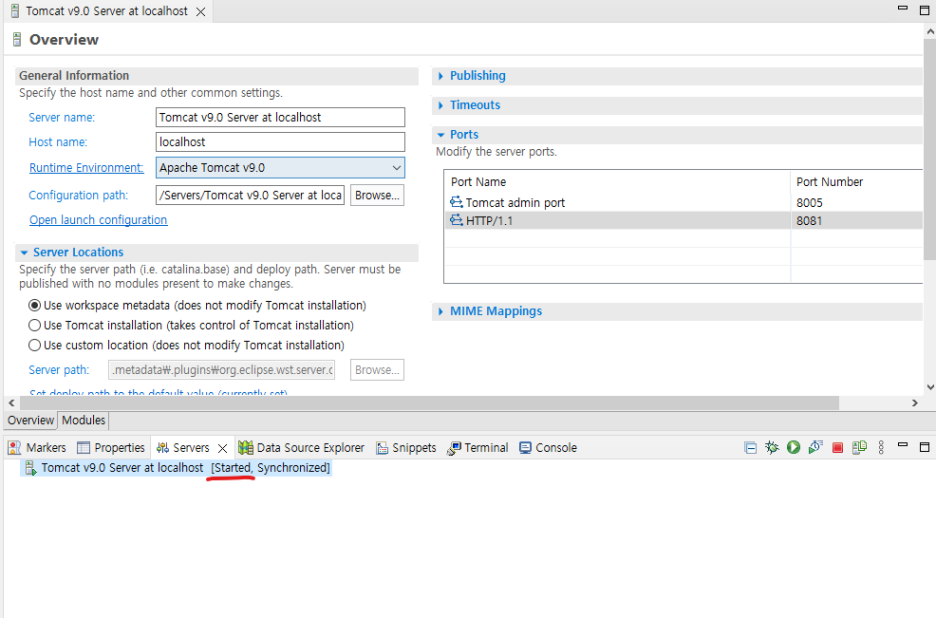Collapse the Server Locations section
936x618 pixels.
24,253
